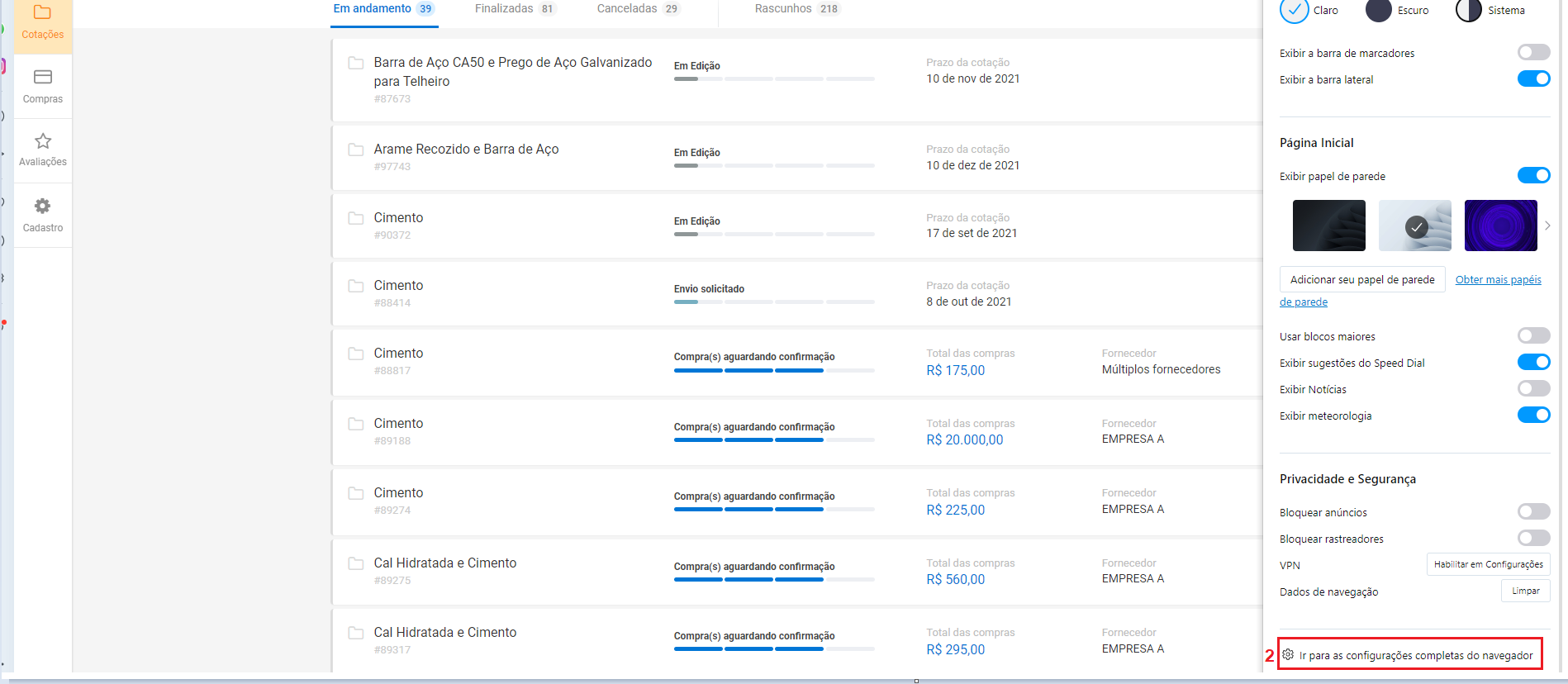Click total R$ 295,00

955,650
